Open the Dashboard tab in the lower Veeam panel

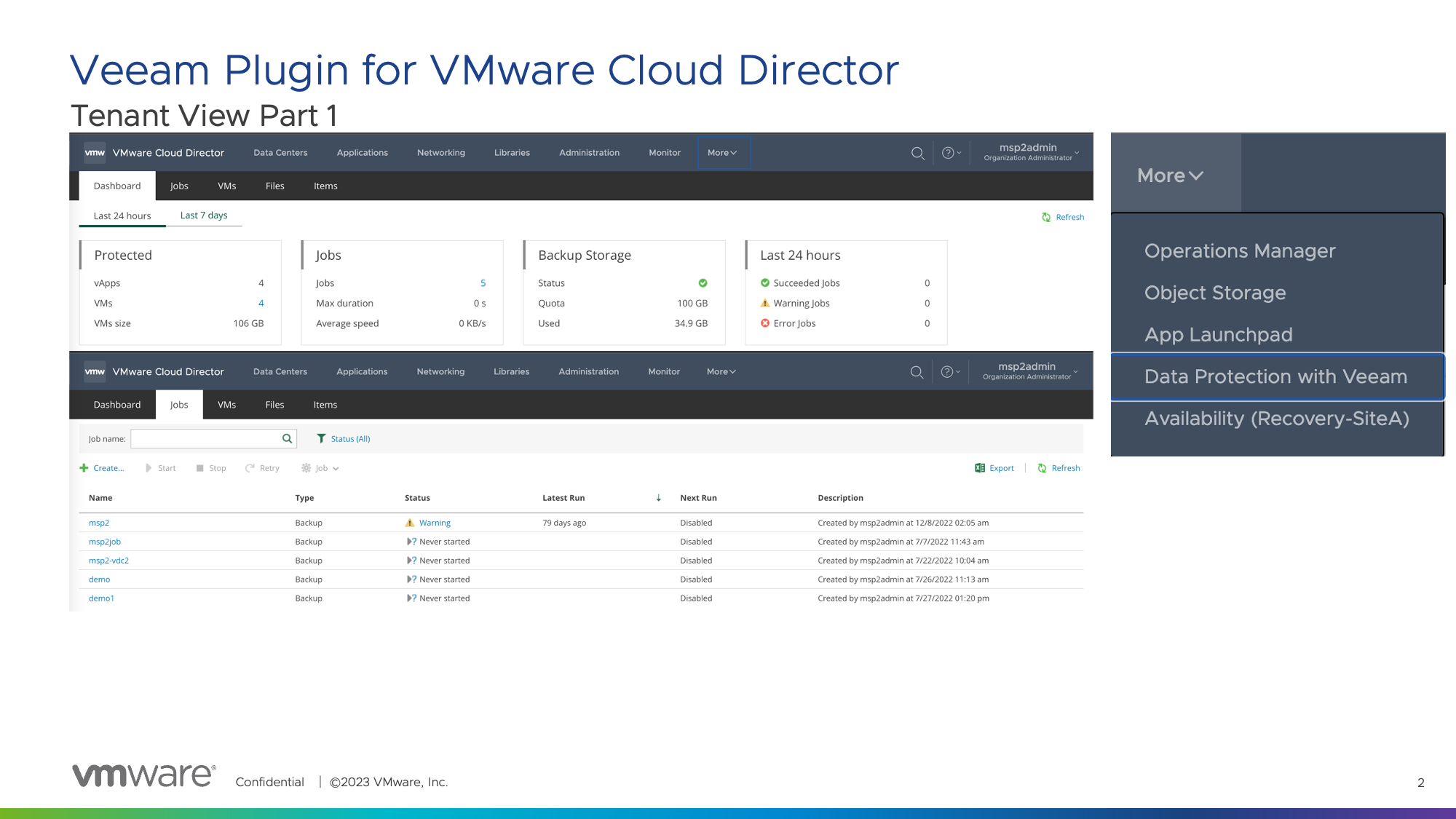[117, 405]
